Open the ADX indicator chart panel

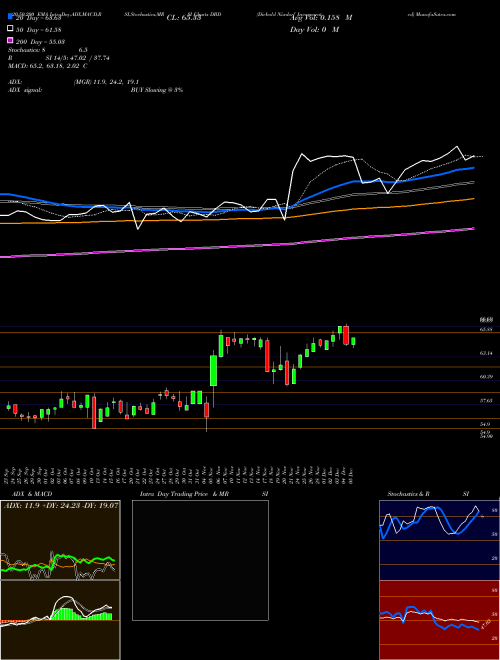(60, 540)
